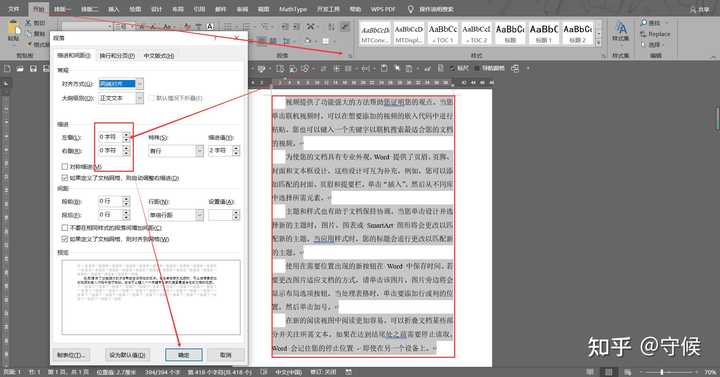The image size is (720, 377).
Task: Switch to the MathType ribbon tab
Action: [292, 9]
